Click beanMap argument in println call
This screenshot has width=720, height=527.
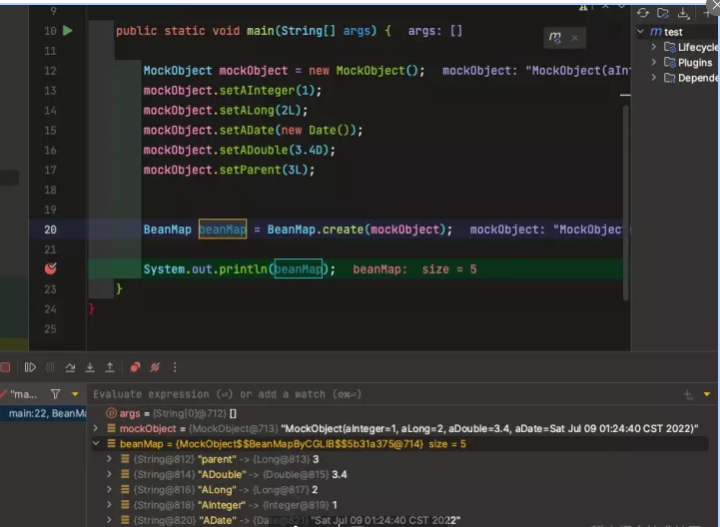click(x=298, y=269)
